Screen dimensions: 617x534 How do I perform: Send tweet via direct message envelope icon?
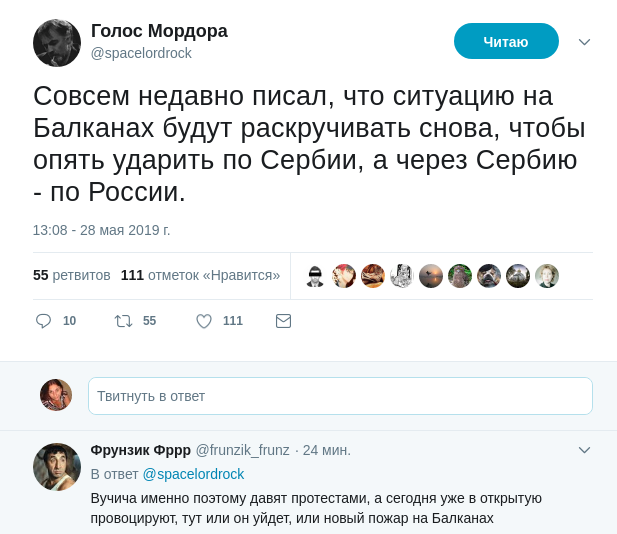tap(283, 321)
